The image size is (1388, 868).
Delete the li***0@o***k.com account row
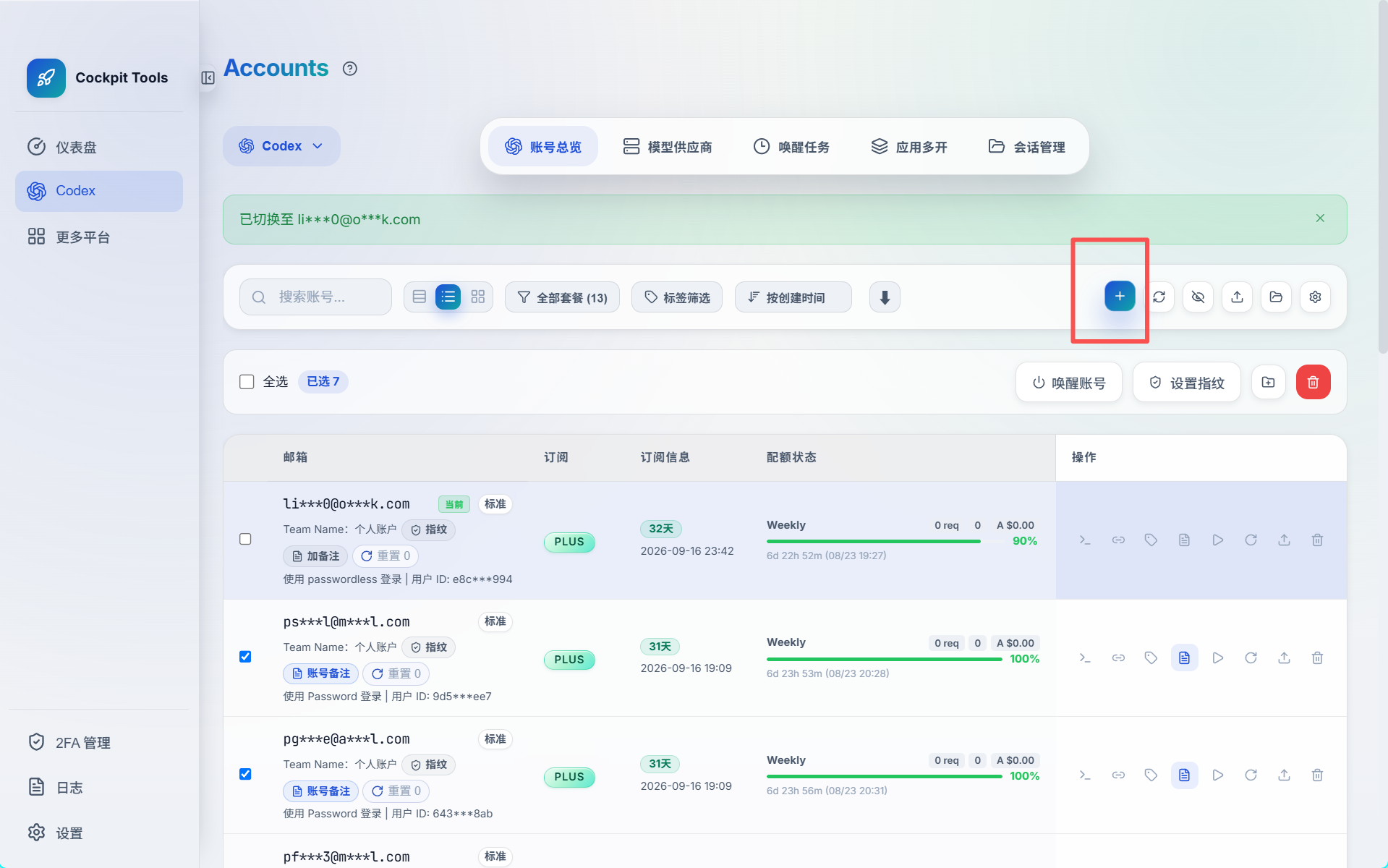tap(1317, 540)
